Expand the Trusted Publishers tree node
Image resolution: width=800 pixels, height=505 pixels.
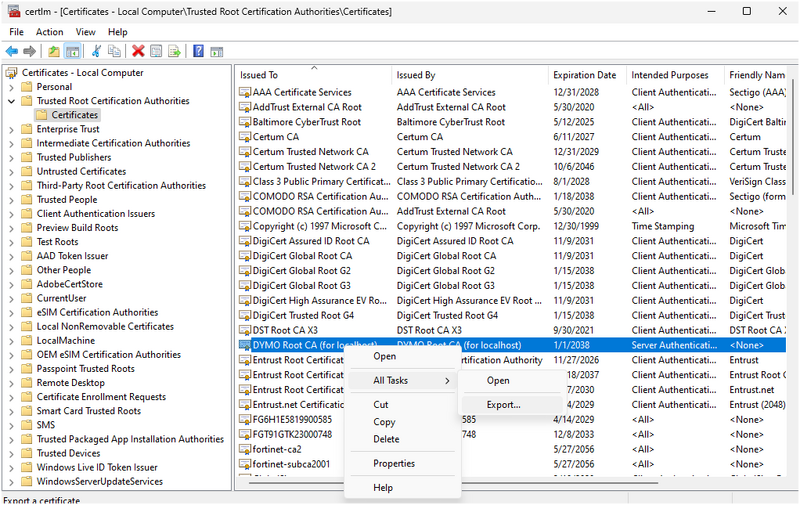[x=11, y=157]
